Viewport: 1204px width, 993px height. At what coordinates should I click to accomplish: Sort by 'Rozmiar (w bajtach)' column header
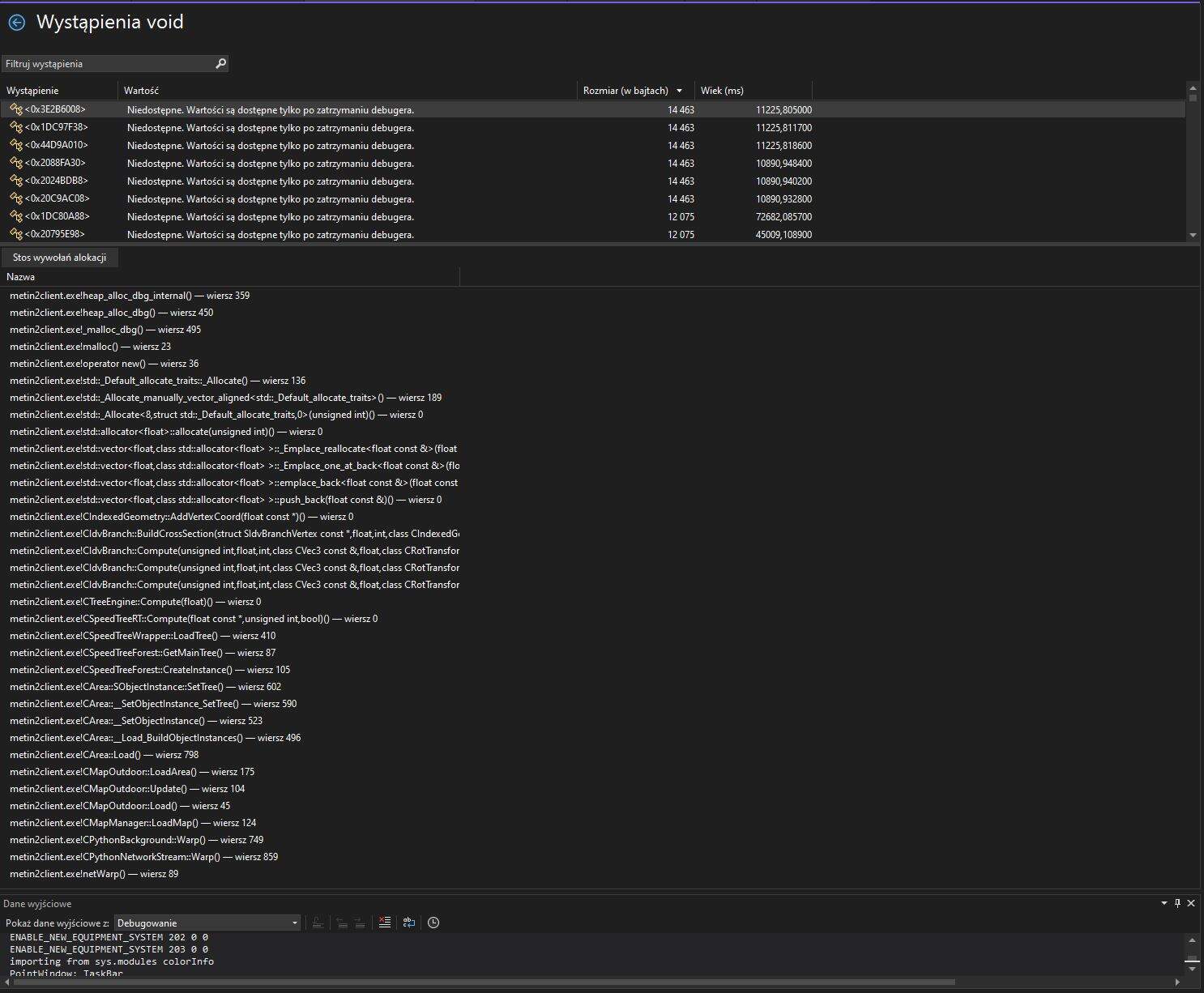tap(625, 91)
